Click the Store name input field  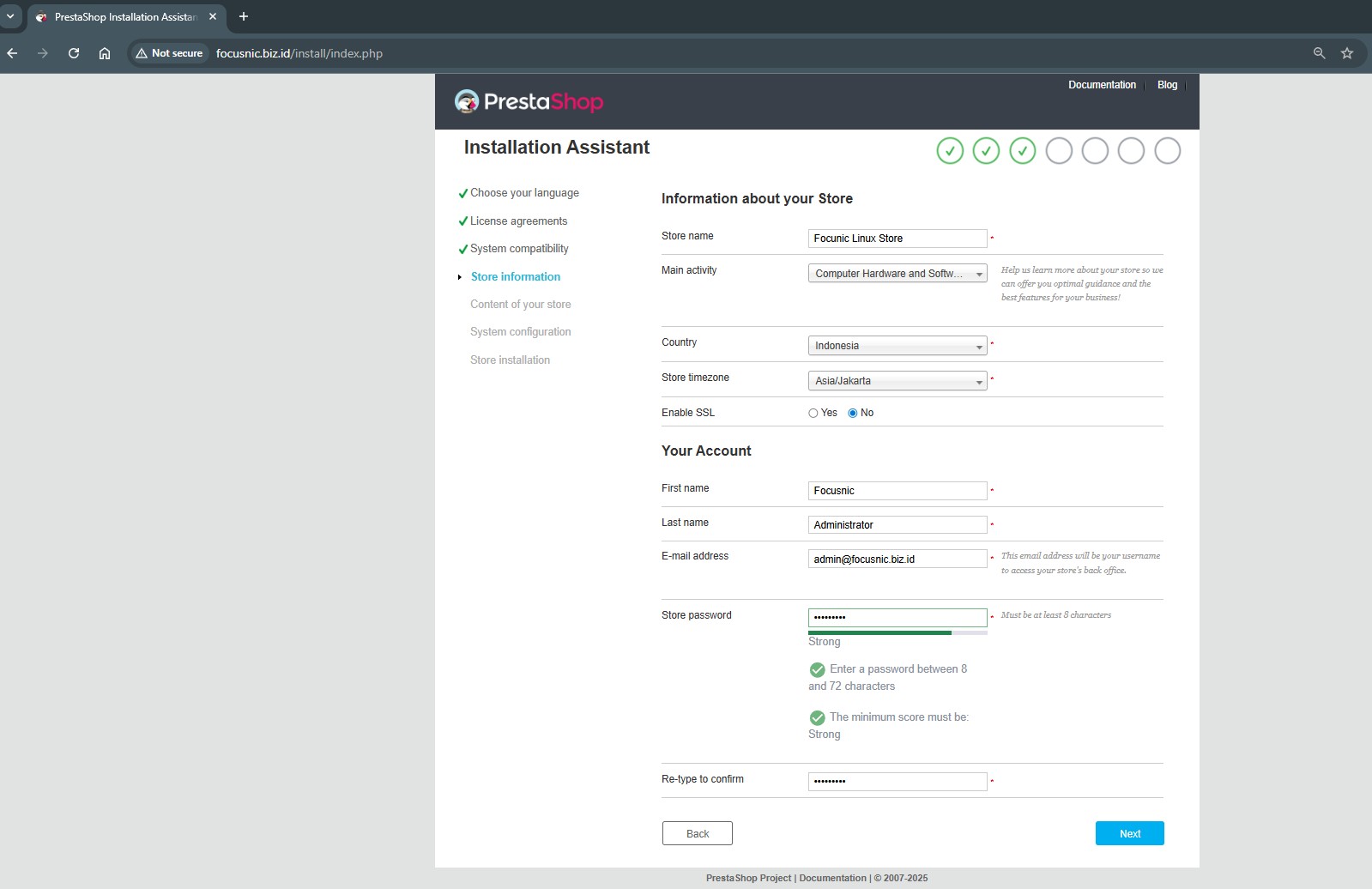(x=897, y=239)
